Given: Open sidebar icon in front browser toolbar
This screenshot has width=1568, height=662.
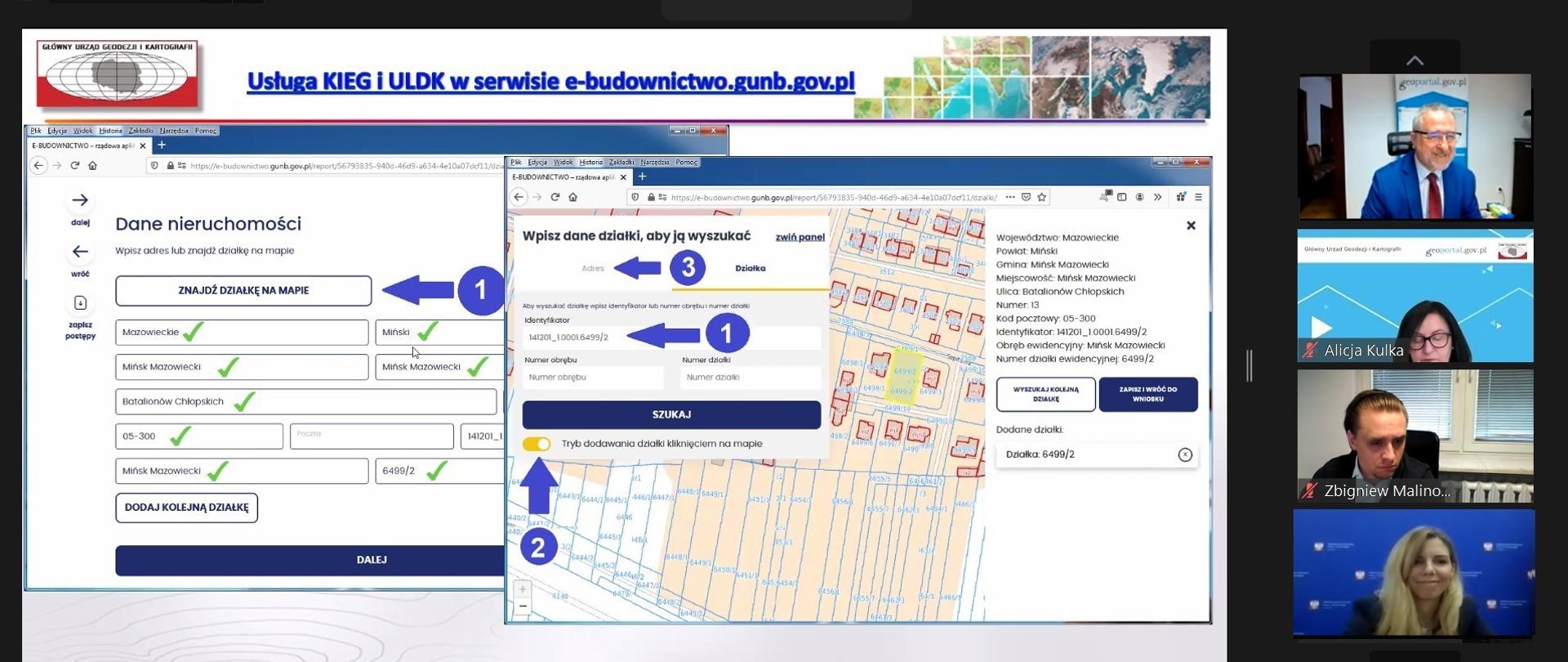Looking at the screenshot, I should (1122, 197).
